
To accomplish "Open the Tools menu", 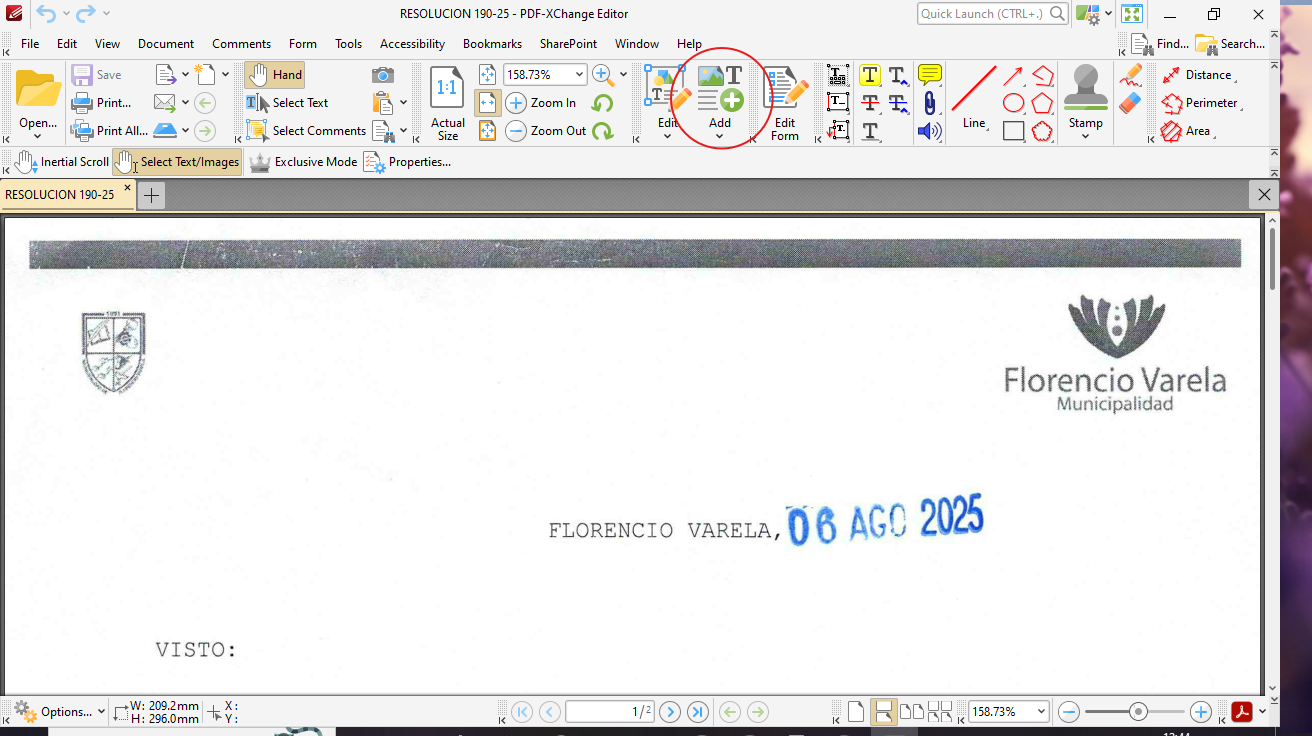I will pyautogui.click(x=348, y=43).
